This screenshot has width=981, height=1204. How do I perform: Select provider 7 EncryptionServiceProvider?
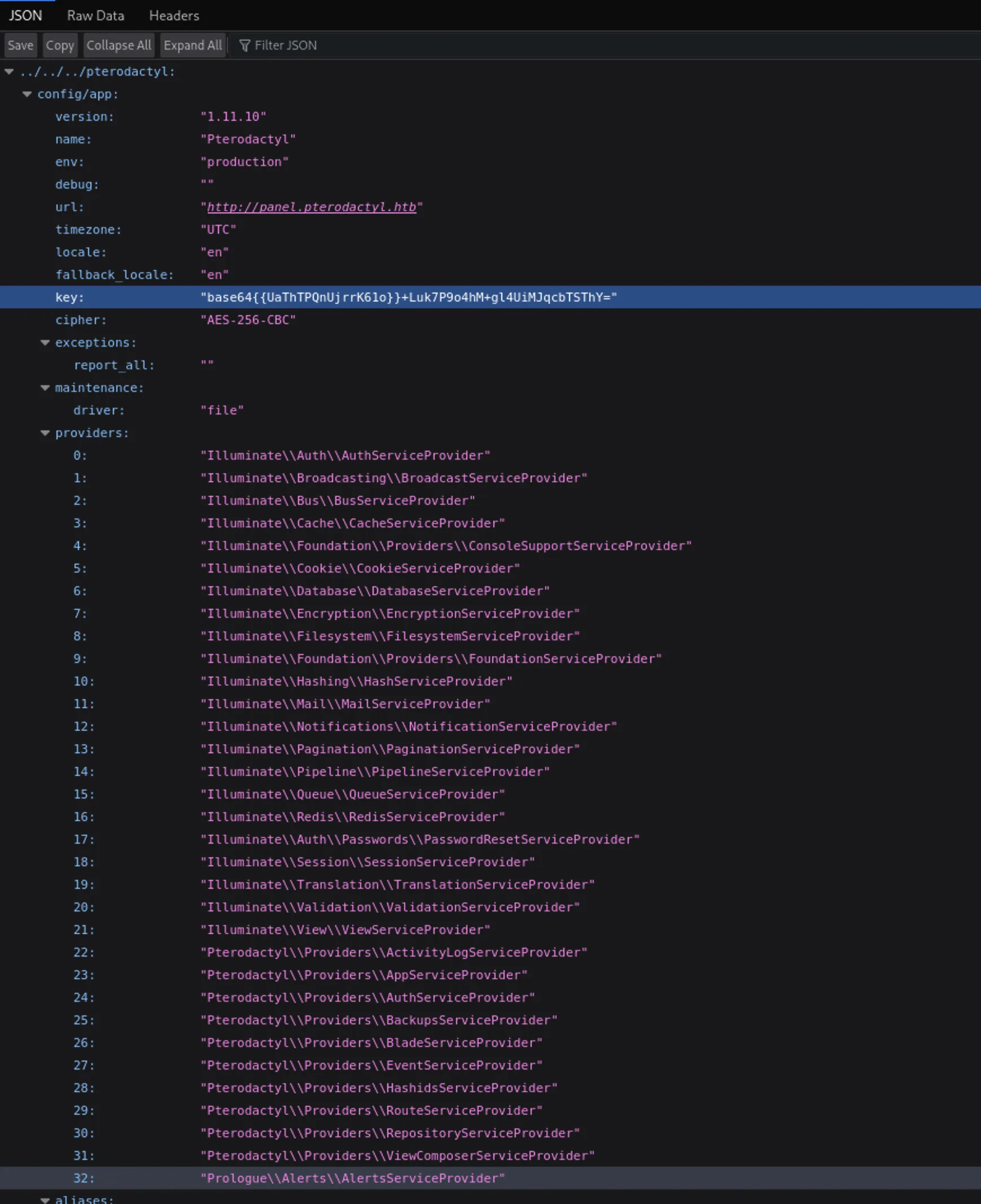pos(490,614)
